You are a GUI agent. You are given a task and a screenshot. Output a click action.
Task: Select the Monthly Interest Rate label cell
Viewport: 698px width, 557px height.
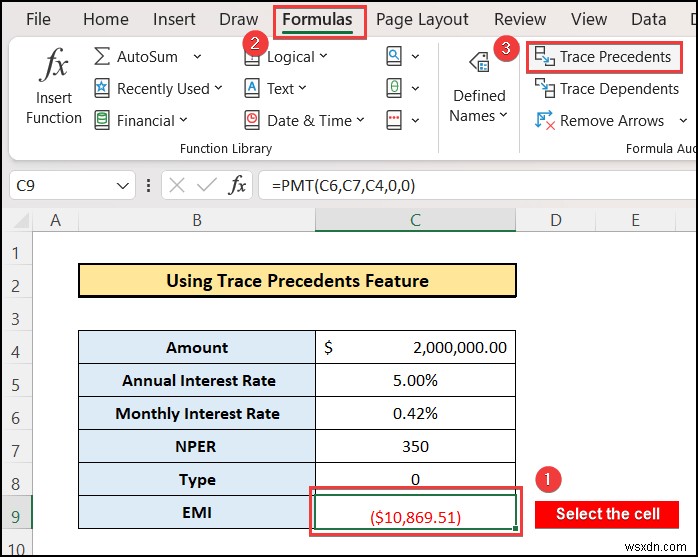click(x=197, y=413)
